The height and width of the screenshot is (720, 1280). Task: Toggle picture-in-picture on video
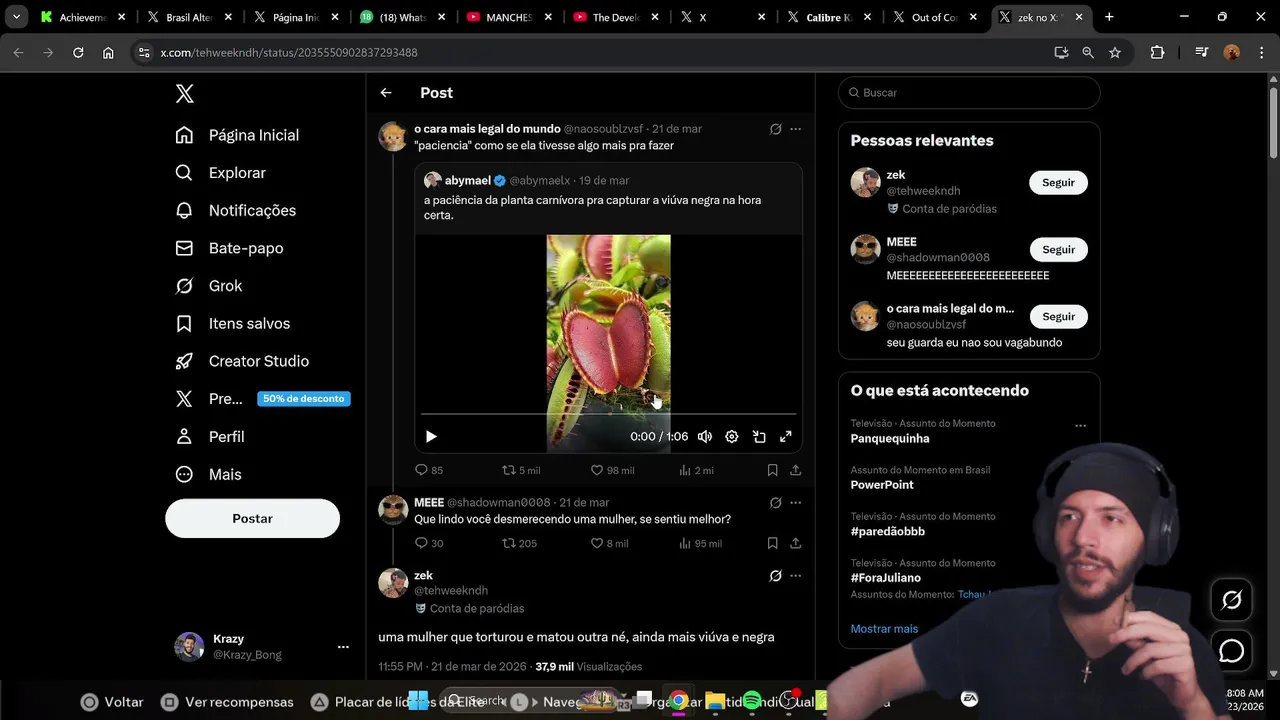pos(759,437)
